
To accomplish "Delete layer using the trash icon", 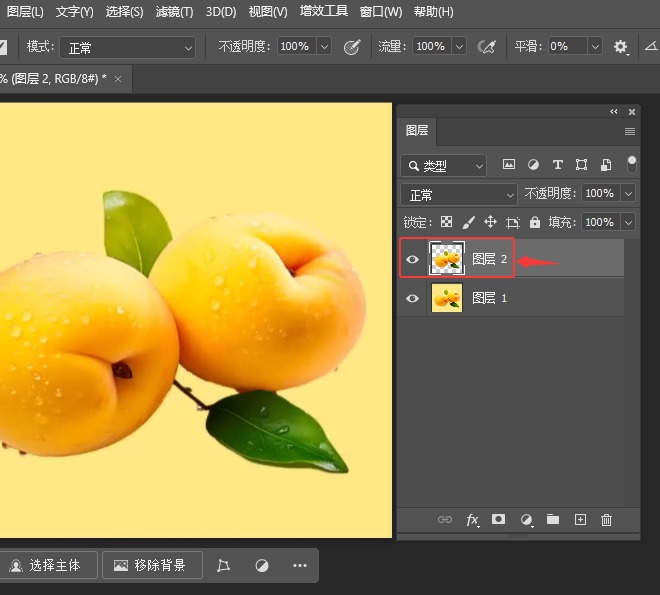I will coord(606,520).
